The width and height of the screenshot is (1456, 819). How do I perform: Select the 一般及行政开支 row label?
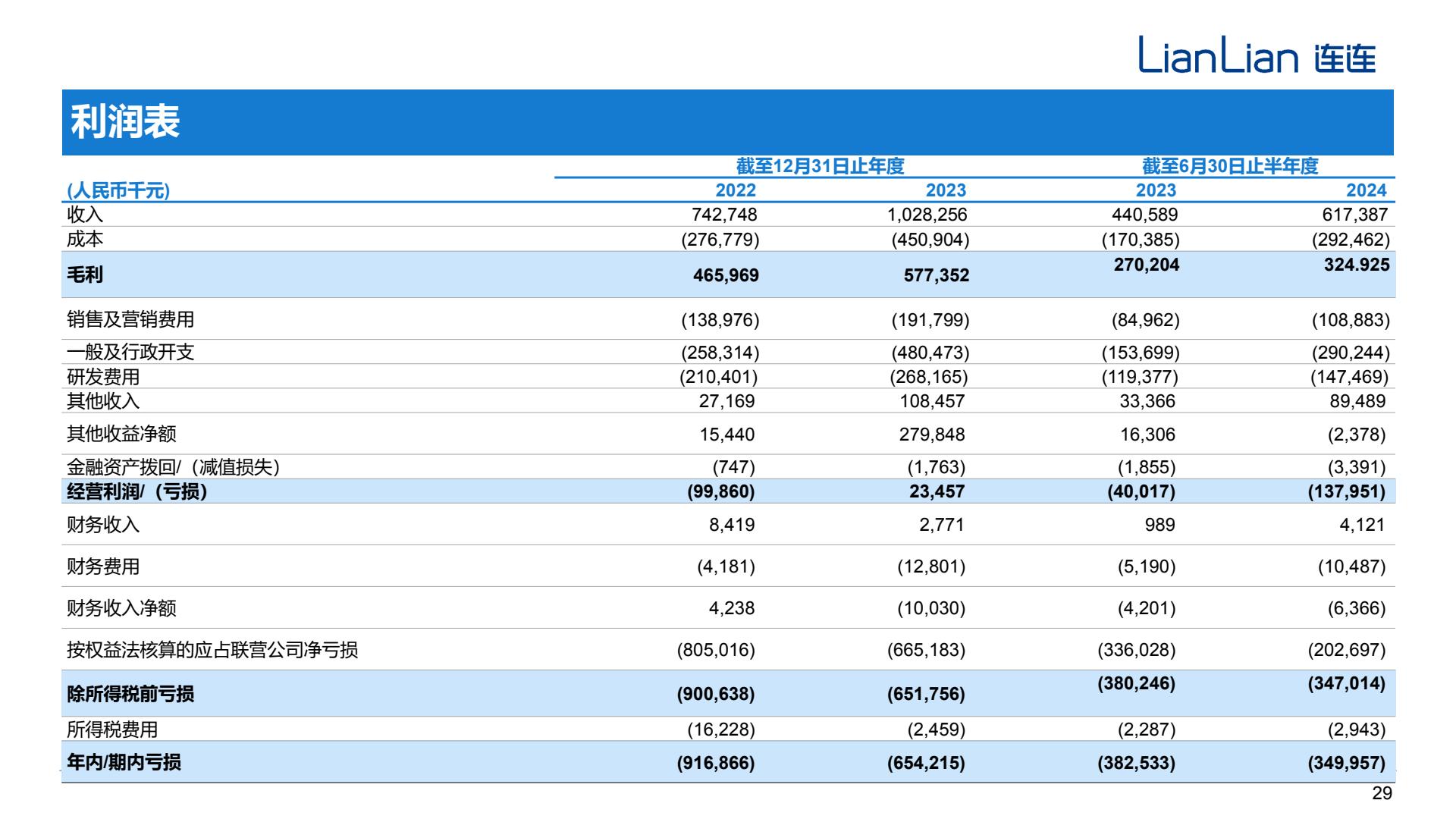click(x=130, y=352)
